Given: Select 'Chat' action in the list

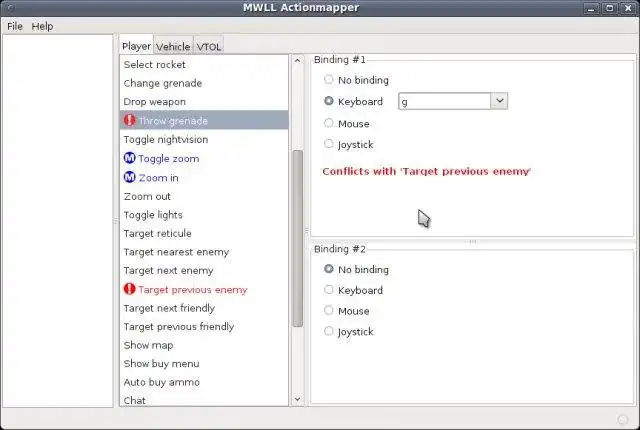Looking at the screenshot, I should tap(204, 400).
